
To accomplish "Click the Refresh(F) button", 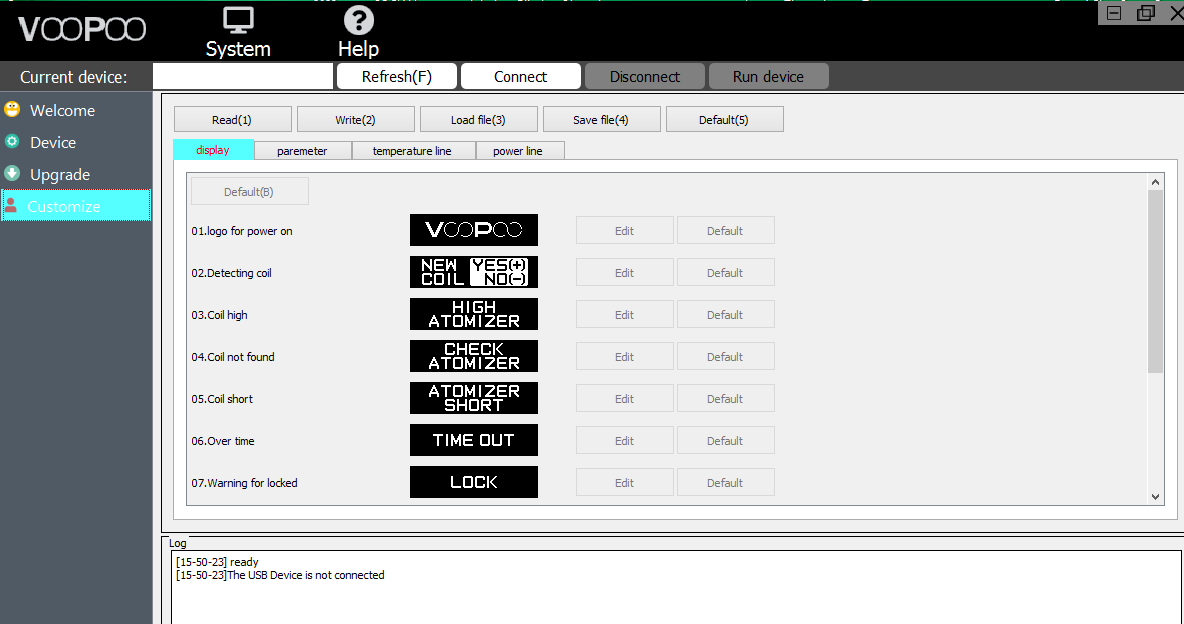I will click(x=396, y=76).
